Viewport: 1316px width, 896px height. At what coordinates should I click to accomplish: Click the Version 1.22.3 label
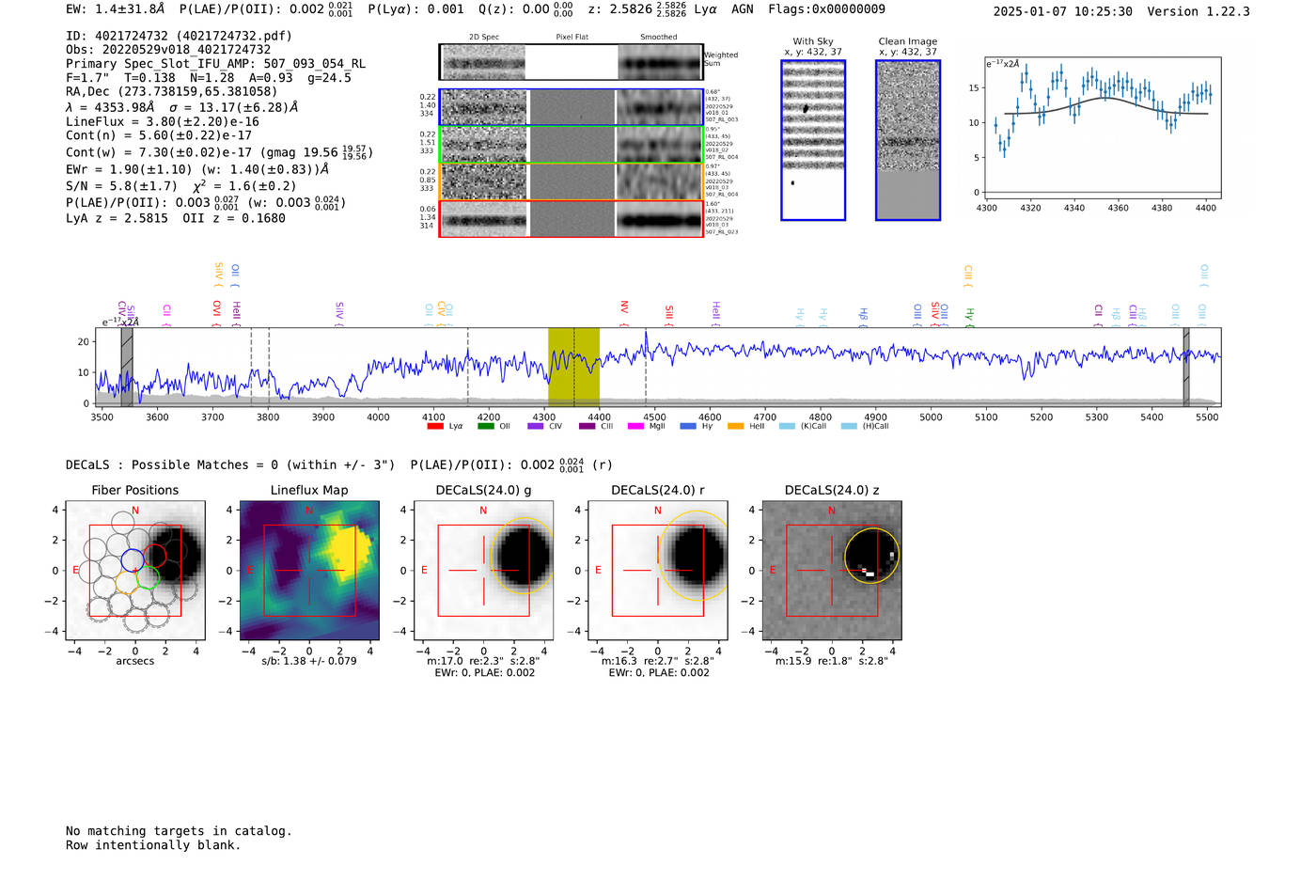click(1198, 11)
